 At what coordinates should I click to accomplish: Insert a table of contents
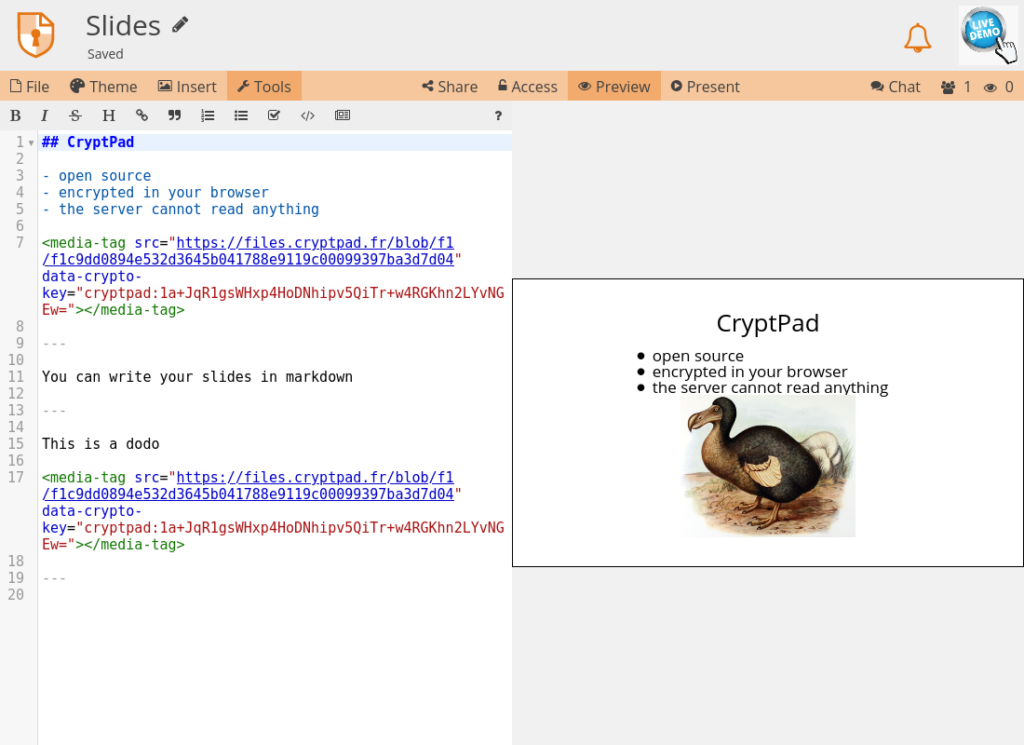[x=342, y=116]
